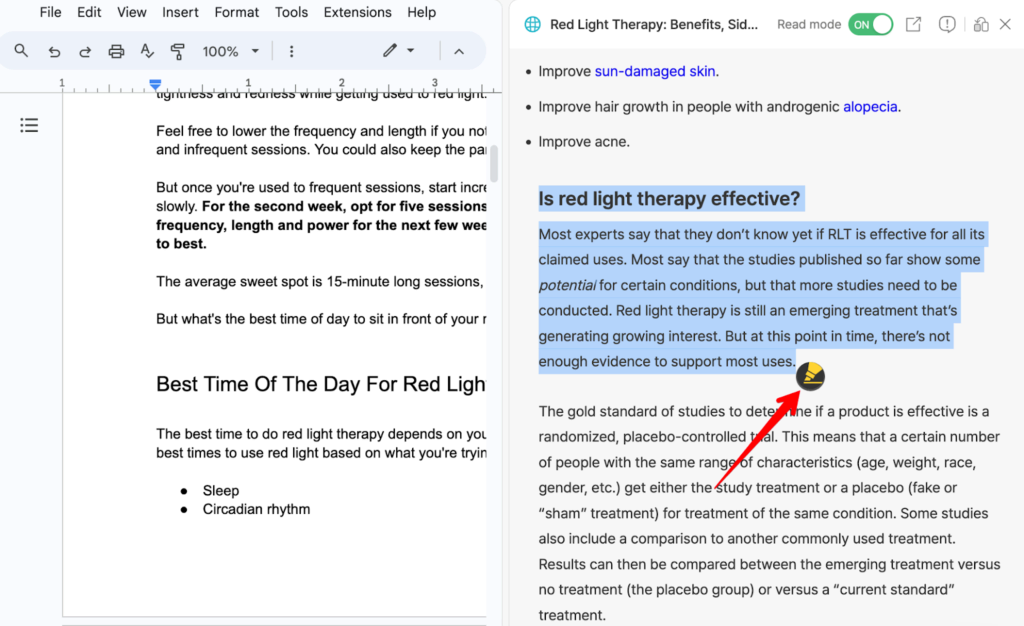Click the yellow highlighter floating button
This screenshot has width=1024, height=626.
811,376
